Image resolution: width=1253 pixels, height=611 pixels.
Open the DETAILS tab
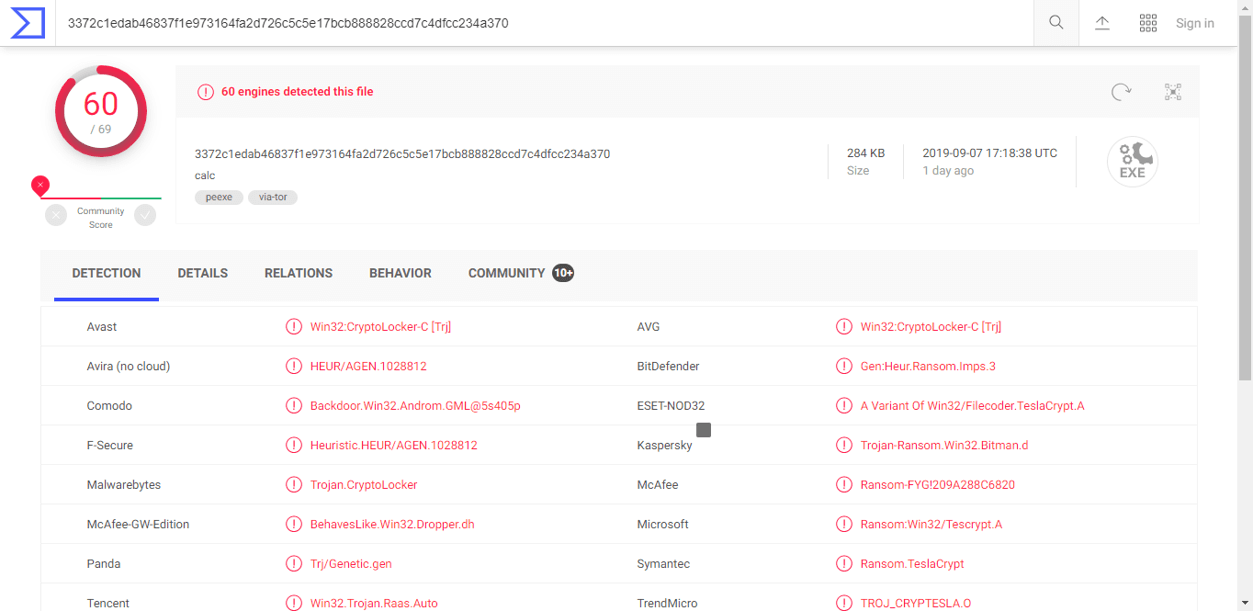pos(203,273)
